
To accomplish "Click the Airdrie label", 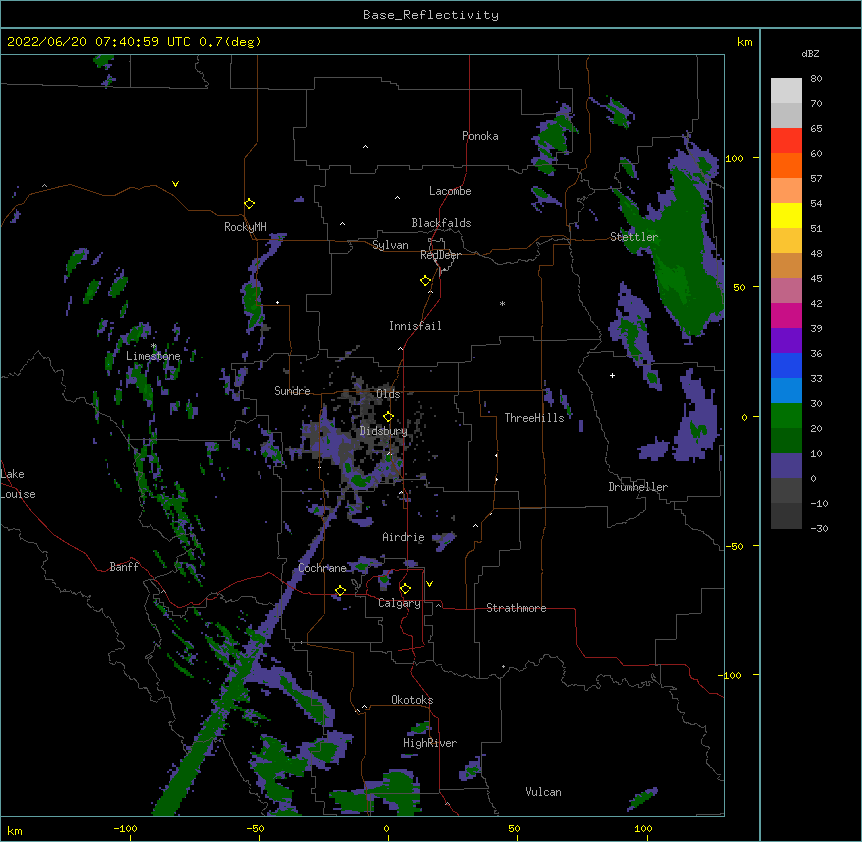I will 403,537.
